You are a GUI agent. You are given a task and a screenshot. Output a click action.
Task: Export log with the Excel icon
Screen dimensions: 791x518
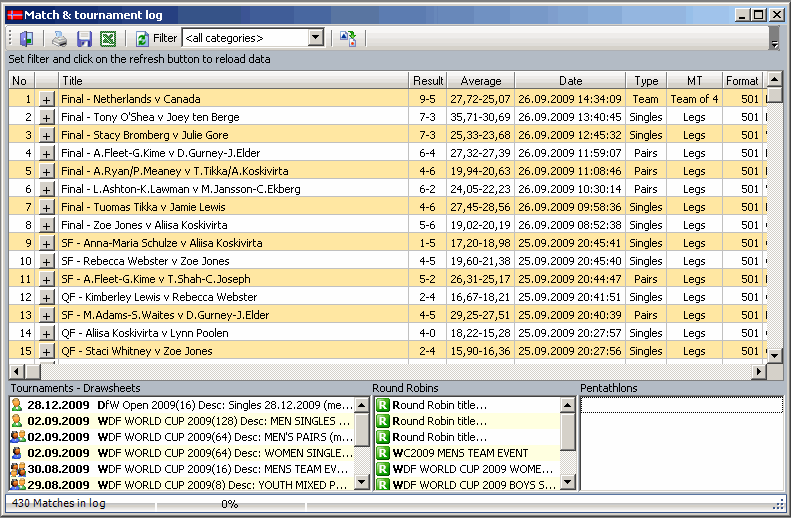pos(108,38)
